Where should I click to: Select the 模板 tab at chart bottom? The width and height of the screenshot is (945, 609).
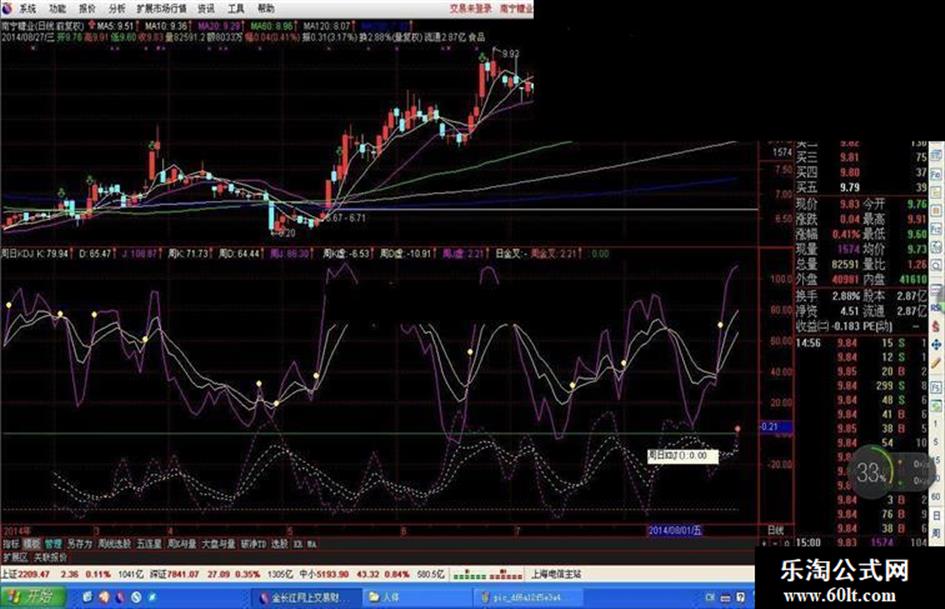pos(32,543)
